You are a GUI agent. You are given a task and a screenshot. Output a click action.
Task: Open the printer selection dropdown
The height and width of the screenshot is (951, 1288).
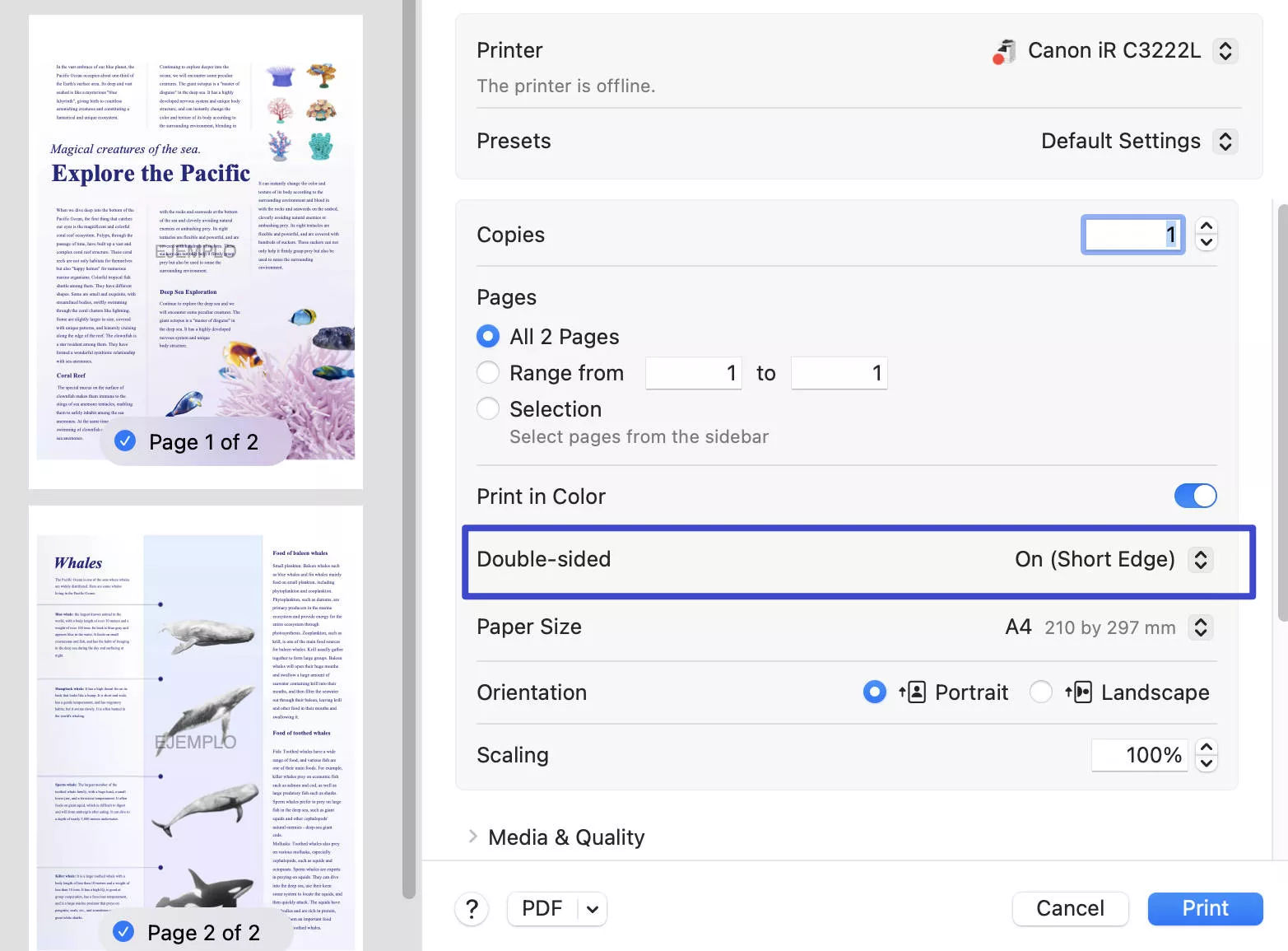(x=1225, y=50)
